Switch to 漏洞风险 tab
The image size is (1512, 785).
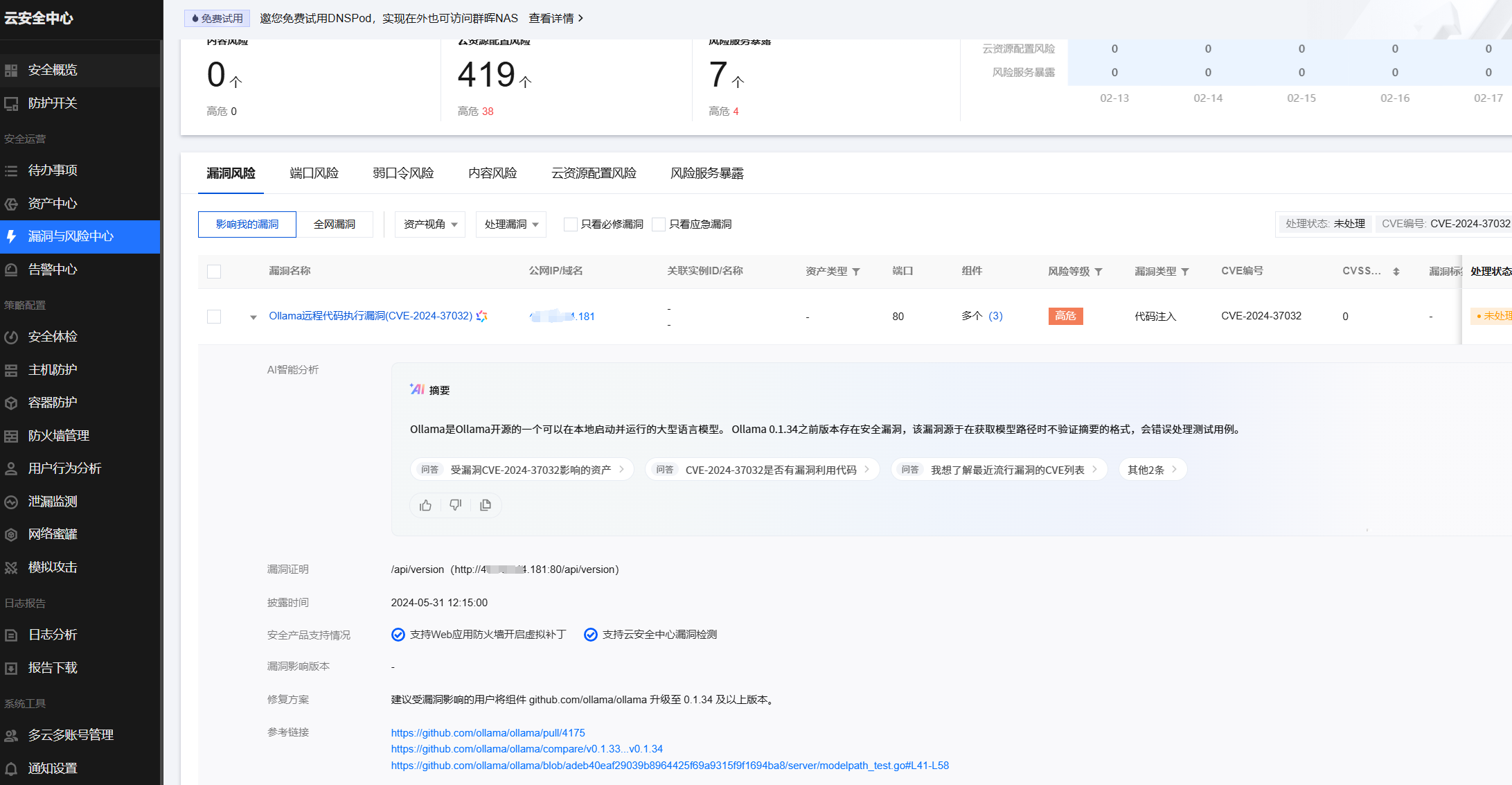click(x=231, y=173)
